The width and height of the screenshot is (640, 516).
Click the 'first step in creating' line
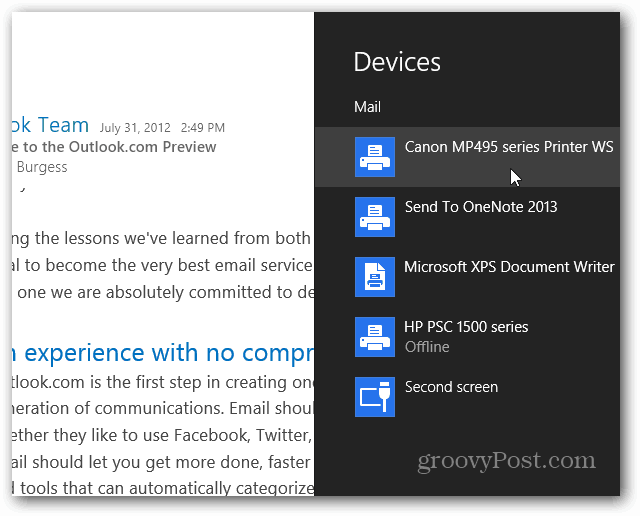(163, 383)
